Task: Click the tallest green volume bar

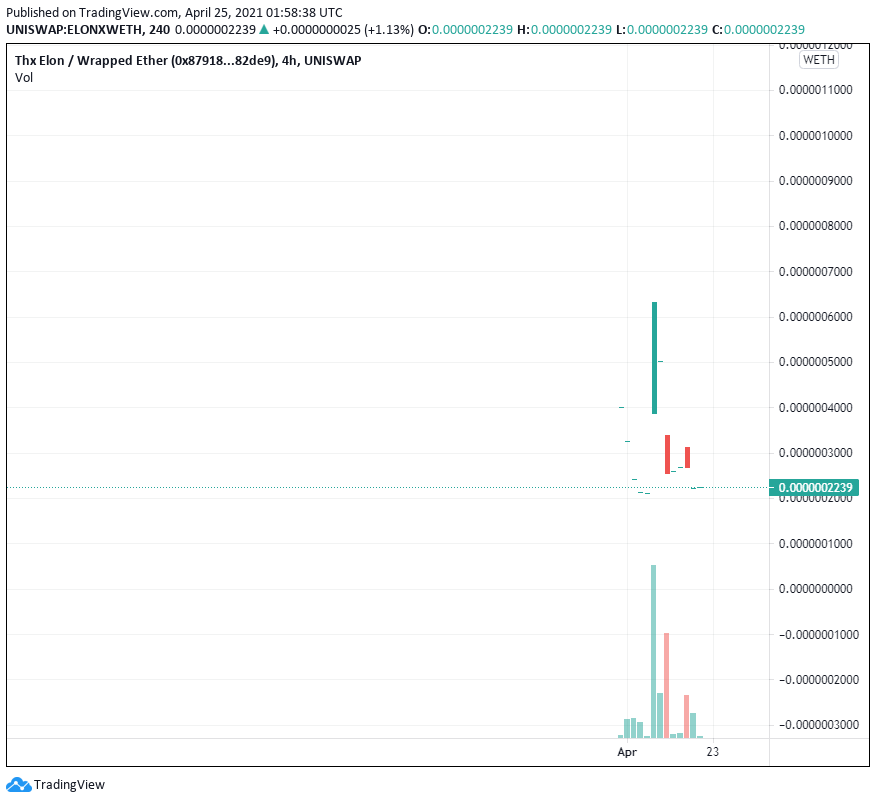Action: tap(654, 652)
